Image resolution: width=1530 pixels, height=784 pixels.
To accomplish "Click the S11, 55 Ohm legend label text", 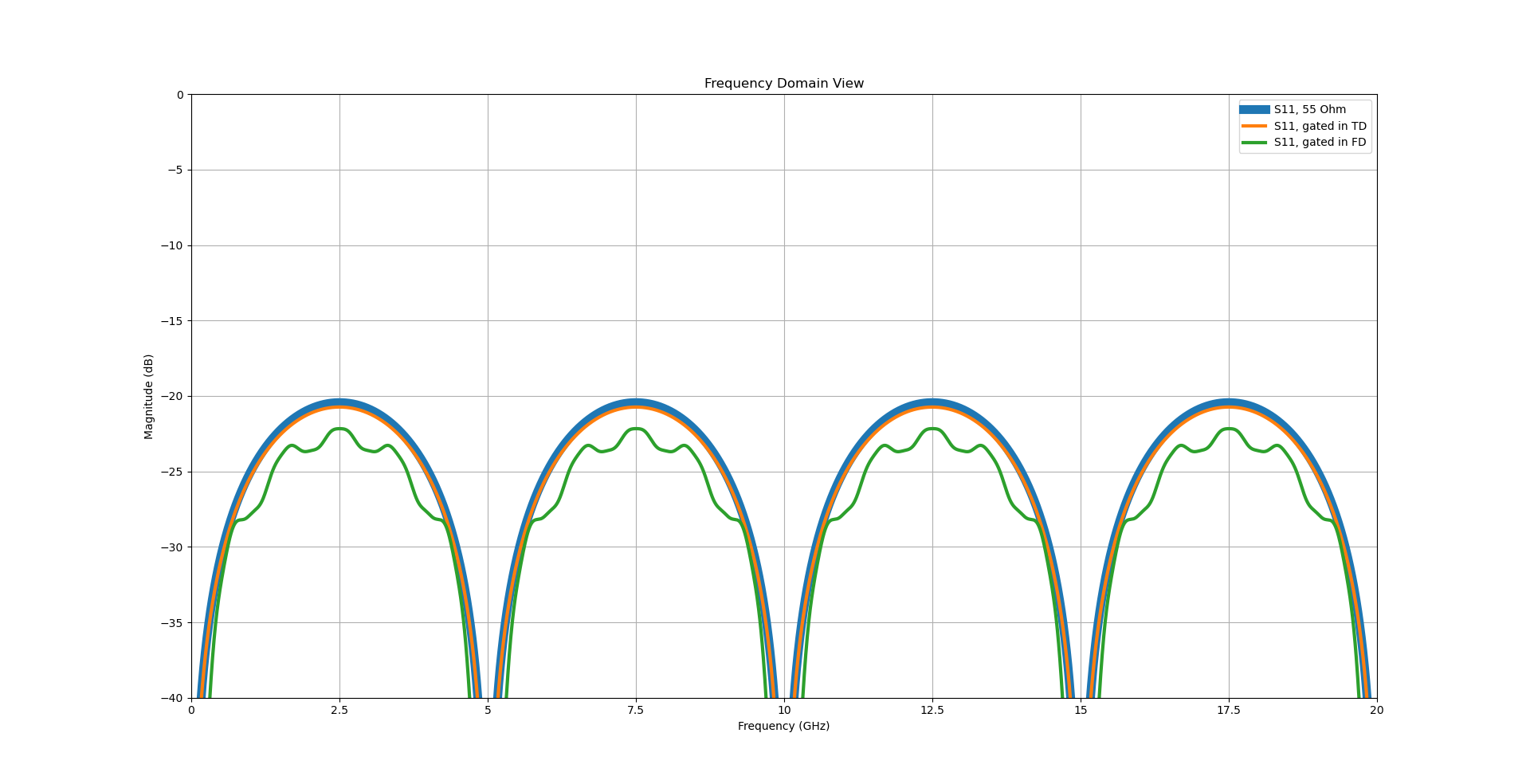I will pos(1311,108).
